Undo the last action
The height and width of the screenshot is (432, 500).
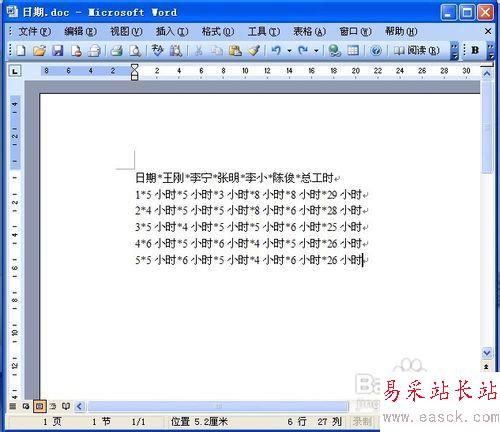(x=276, y=51)
